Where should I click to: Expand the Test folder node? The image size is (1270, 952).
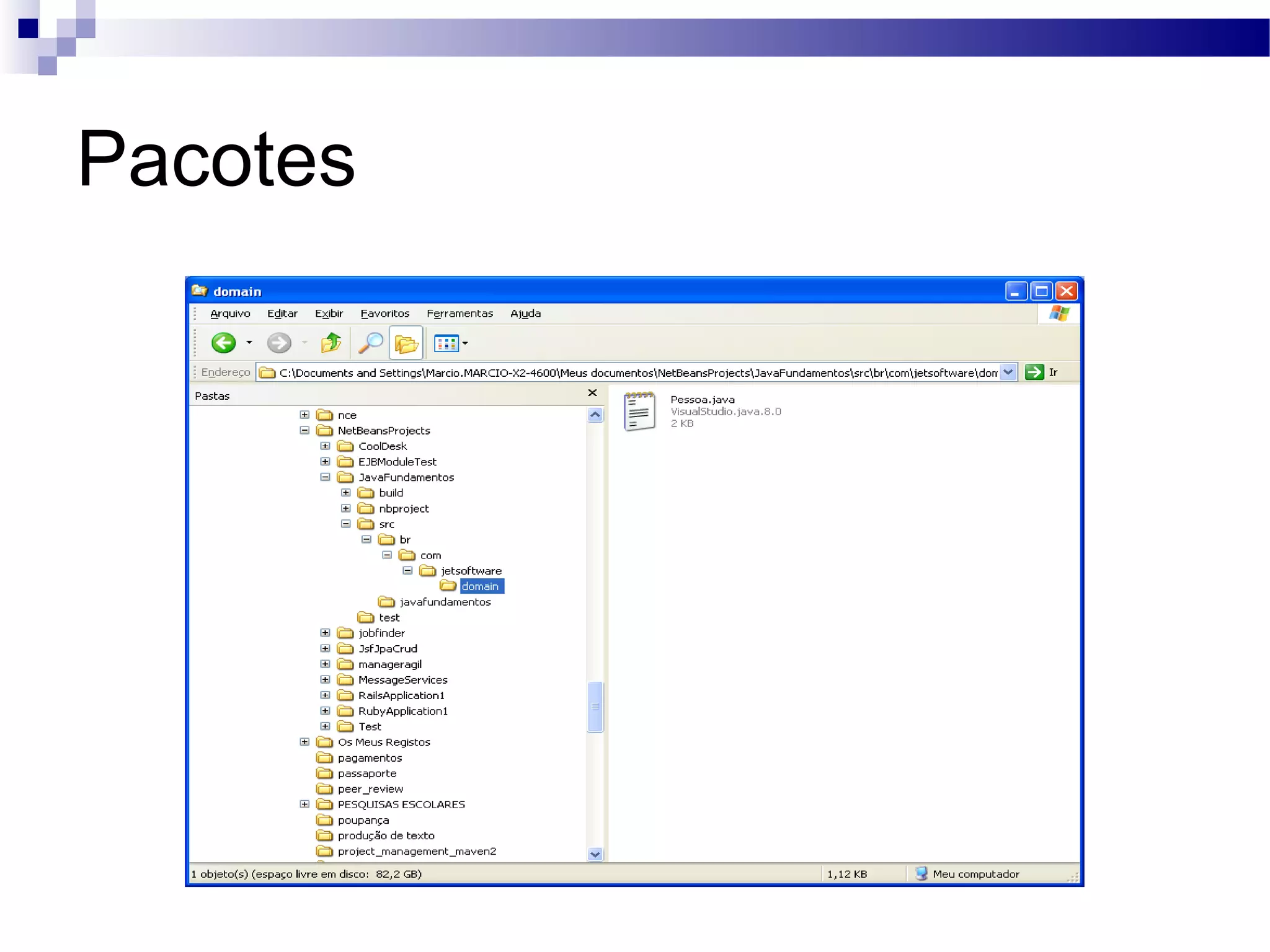pyautogui.click(x=325, y=726)
